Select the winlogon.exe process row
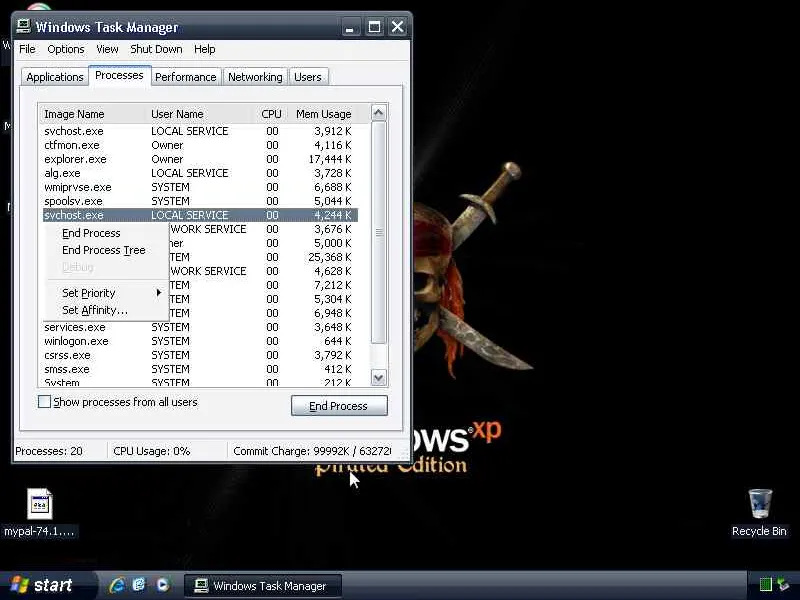The width and height of the screenshot is (800, 600). pos(200,341)
